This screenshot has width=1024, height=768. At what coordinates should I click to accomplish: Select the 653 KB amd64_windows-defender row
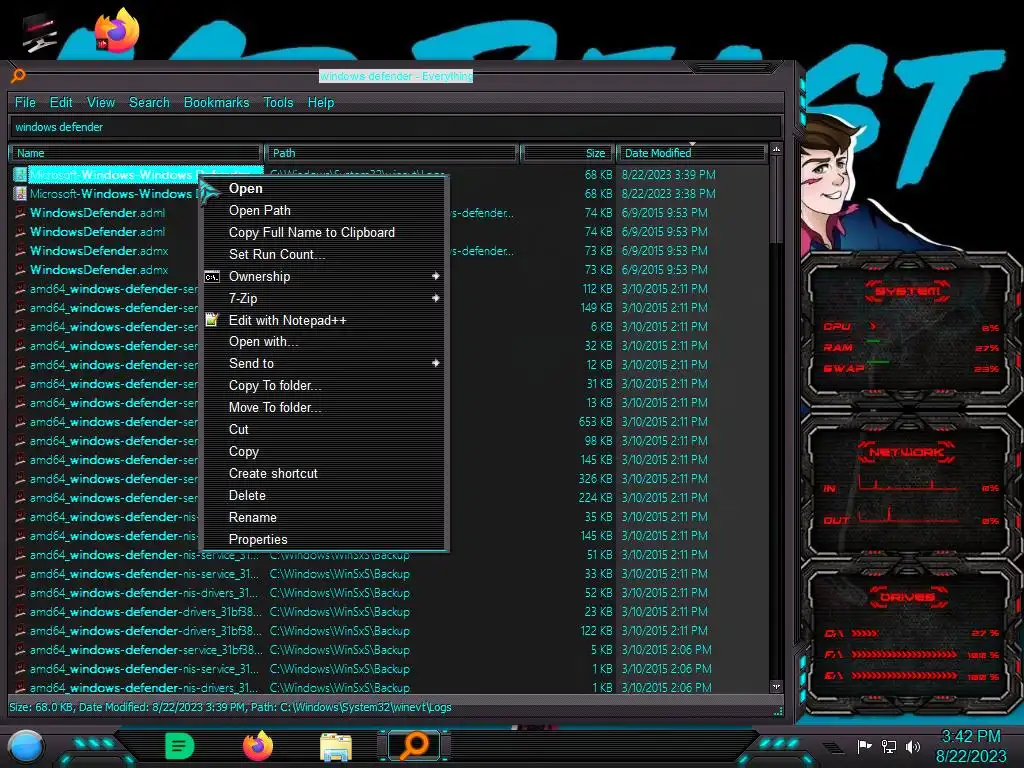389,422
